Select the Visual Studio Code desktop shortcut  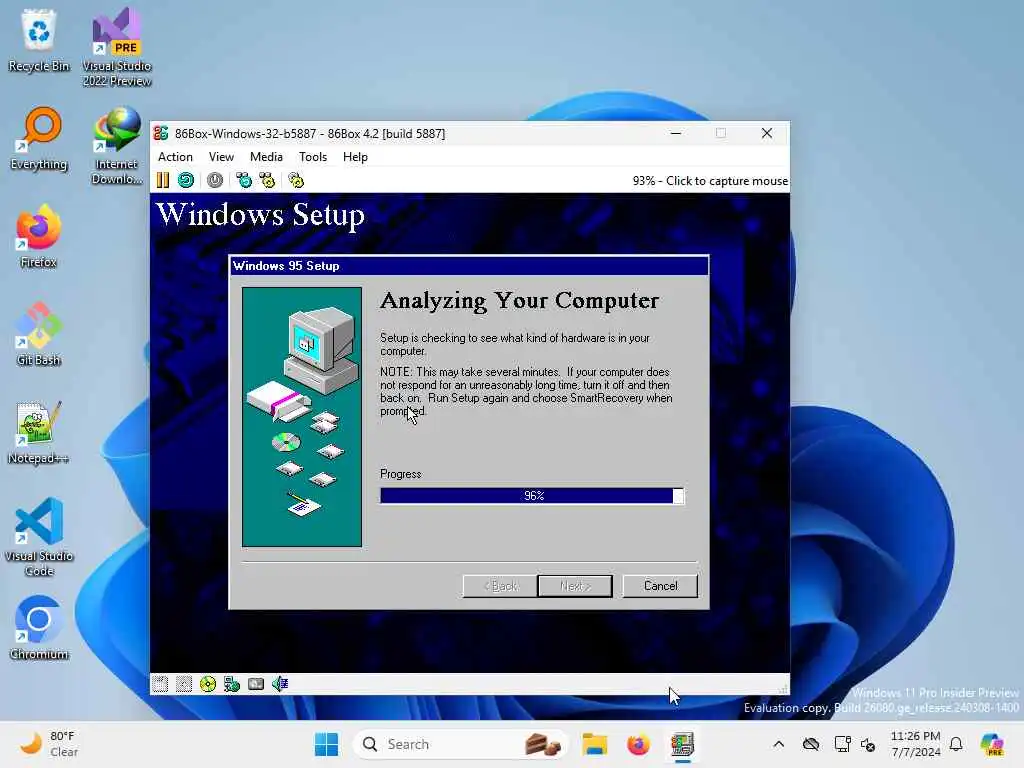click(x=39, y=537)
